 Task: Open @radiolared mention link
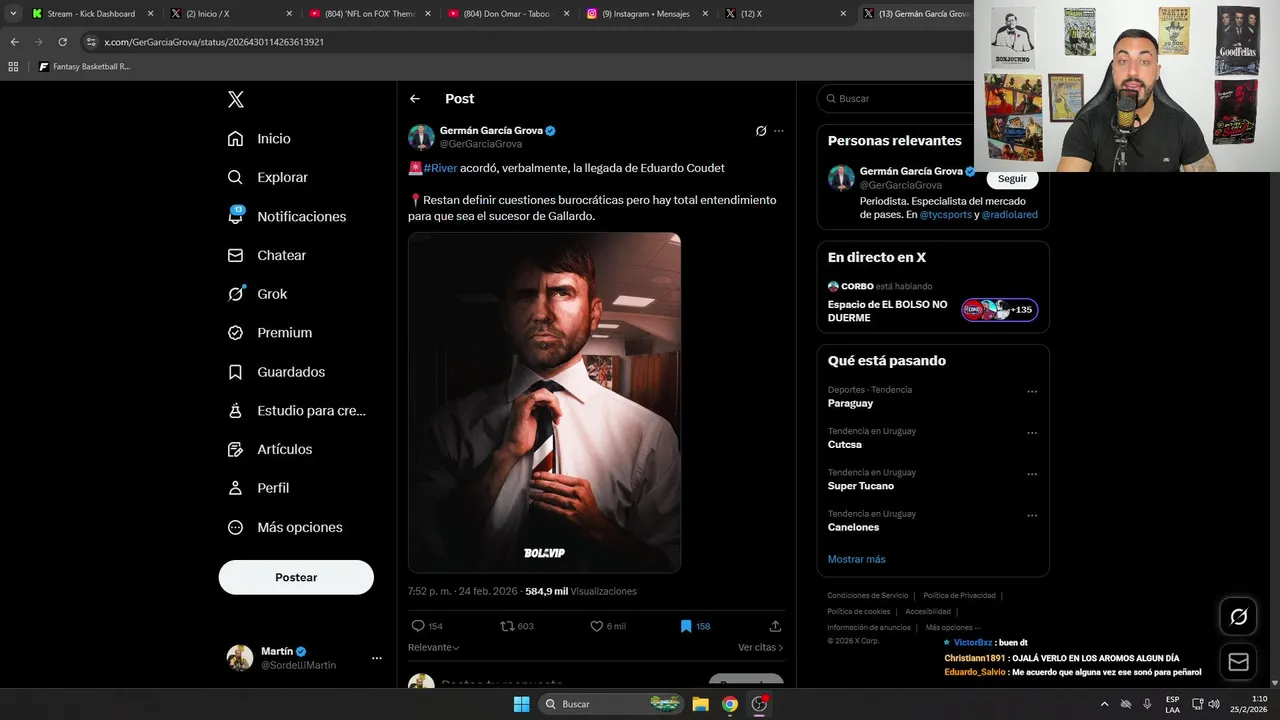click(x=1009, y=214)
